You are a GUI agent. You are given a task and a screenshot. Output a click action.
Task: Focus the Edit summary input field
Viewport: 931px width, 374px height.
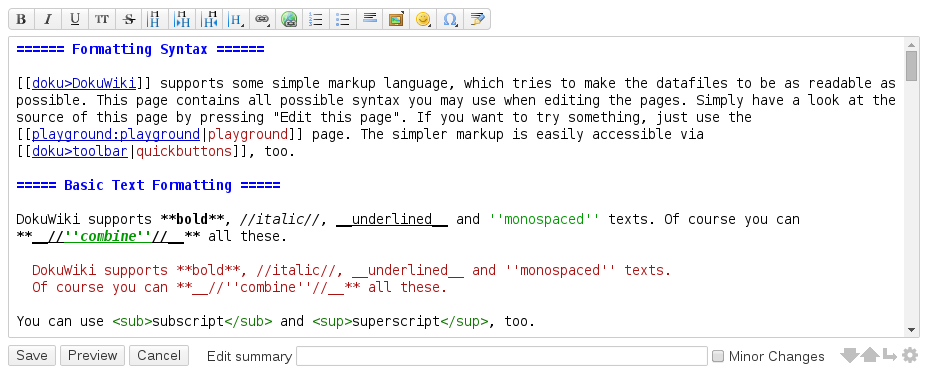pos(502,356)
